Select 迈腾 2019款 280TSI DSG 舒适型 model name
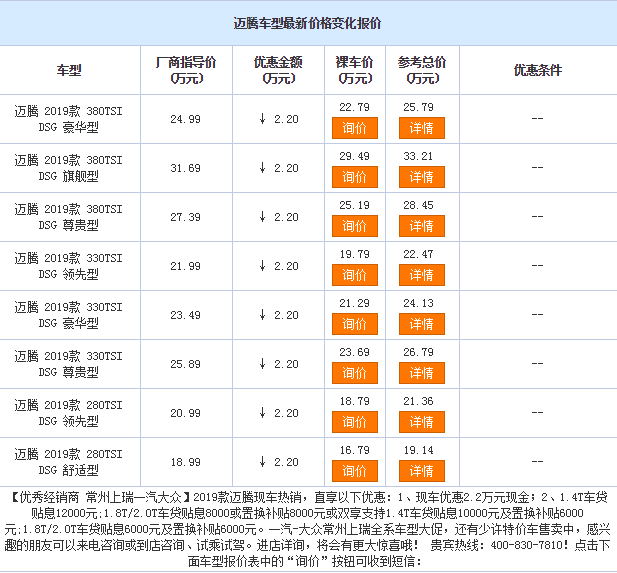617x573 pixels. point(68,462)
